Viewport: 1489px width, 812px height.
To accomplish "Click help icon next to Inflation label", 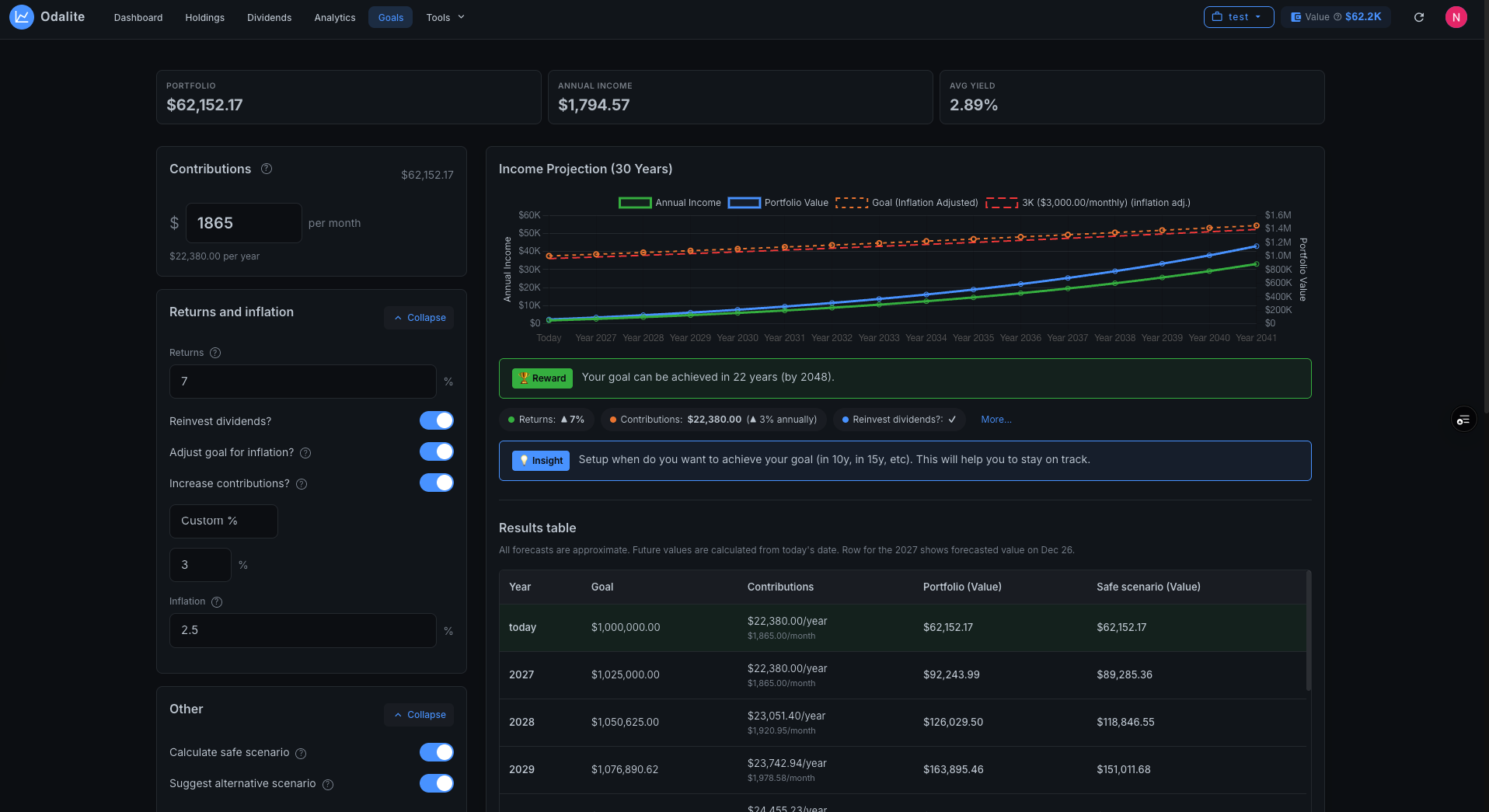I will tap(217, 602).
